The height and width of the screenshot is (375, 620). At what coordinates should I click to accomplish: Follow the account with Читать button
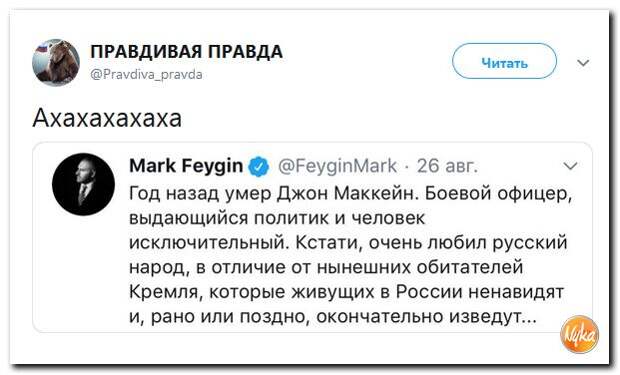click(504, 61)
